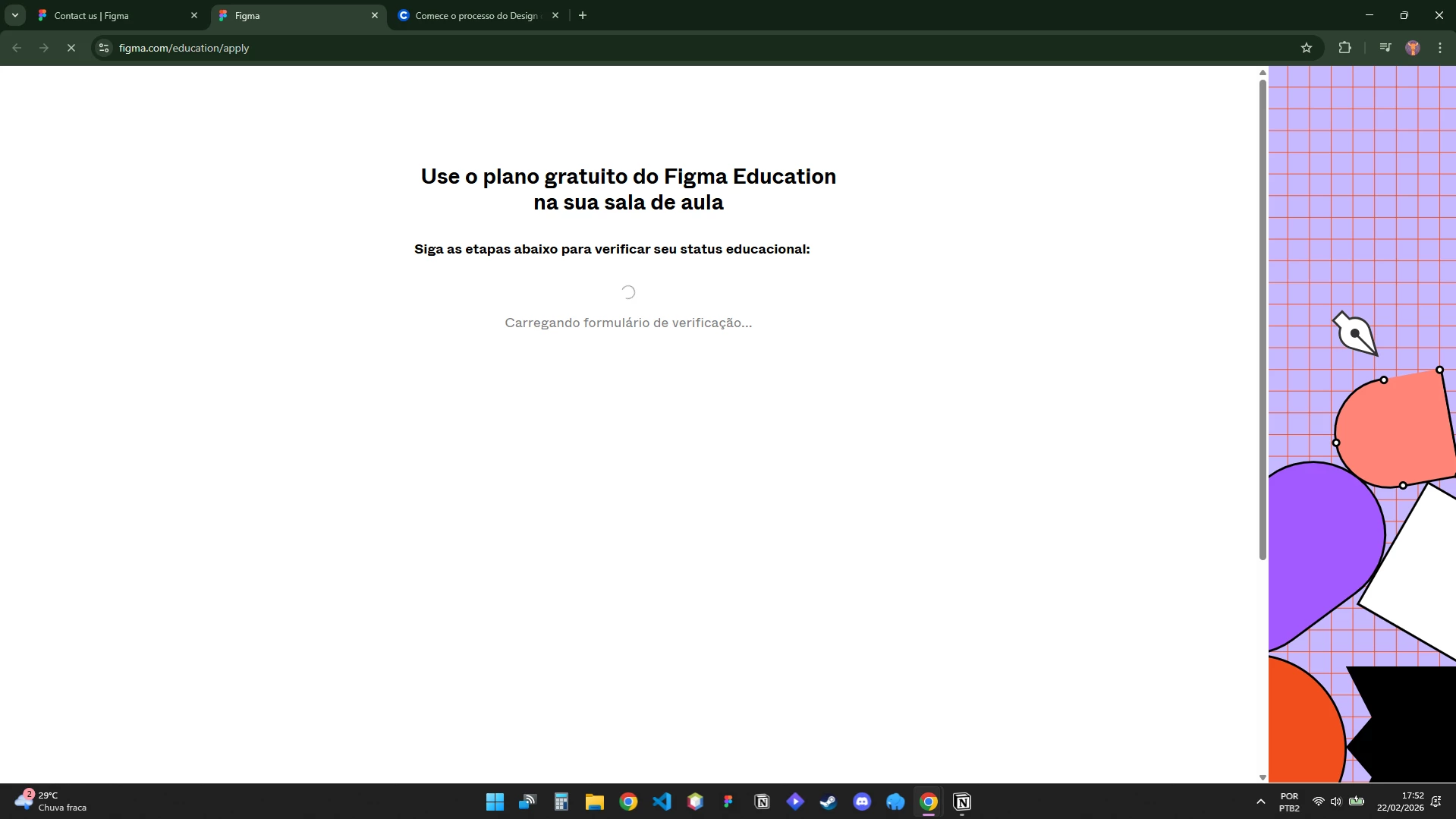Open the volume speaker icon in tray
The height and width of the screenshot is (819, 1456).
(1336, 802)
